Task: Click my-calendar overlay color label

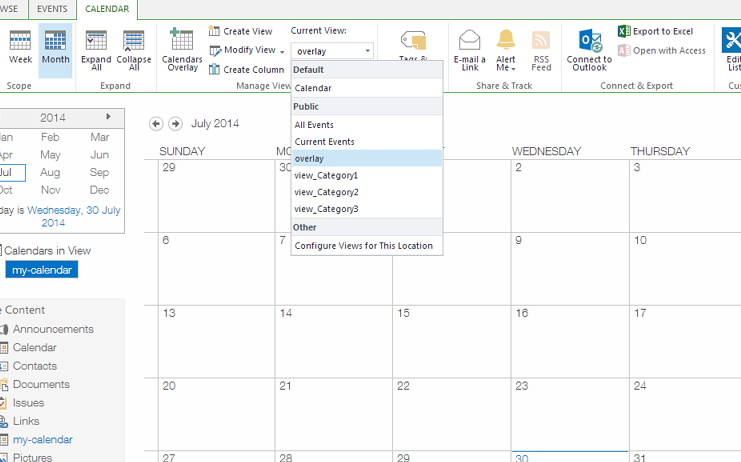Action: (x=42, y=270)
